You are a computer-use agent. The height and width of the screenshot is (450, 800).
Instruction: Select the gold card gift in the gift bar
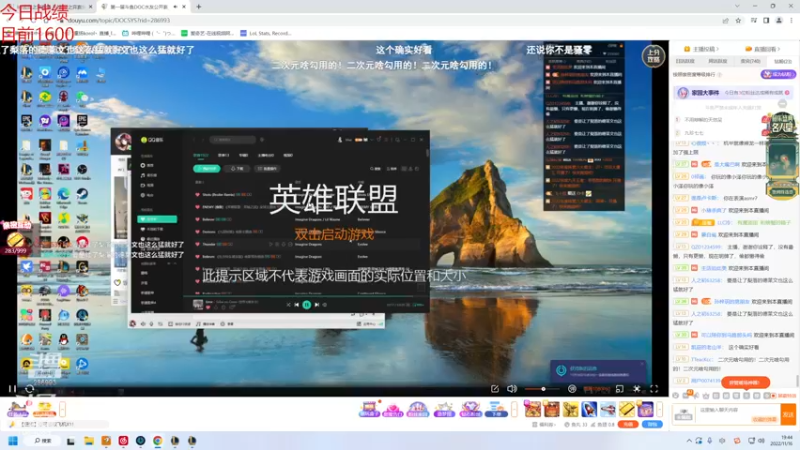point(627,409)
